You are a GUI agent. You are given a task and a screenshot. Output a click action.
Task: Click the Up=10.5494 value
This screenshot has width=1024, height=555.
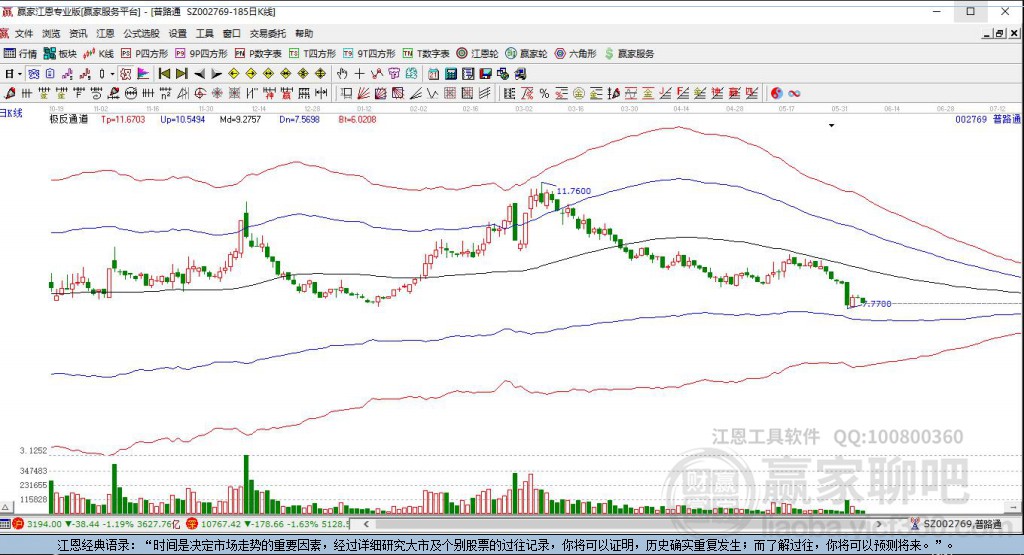pos(183,119)
